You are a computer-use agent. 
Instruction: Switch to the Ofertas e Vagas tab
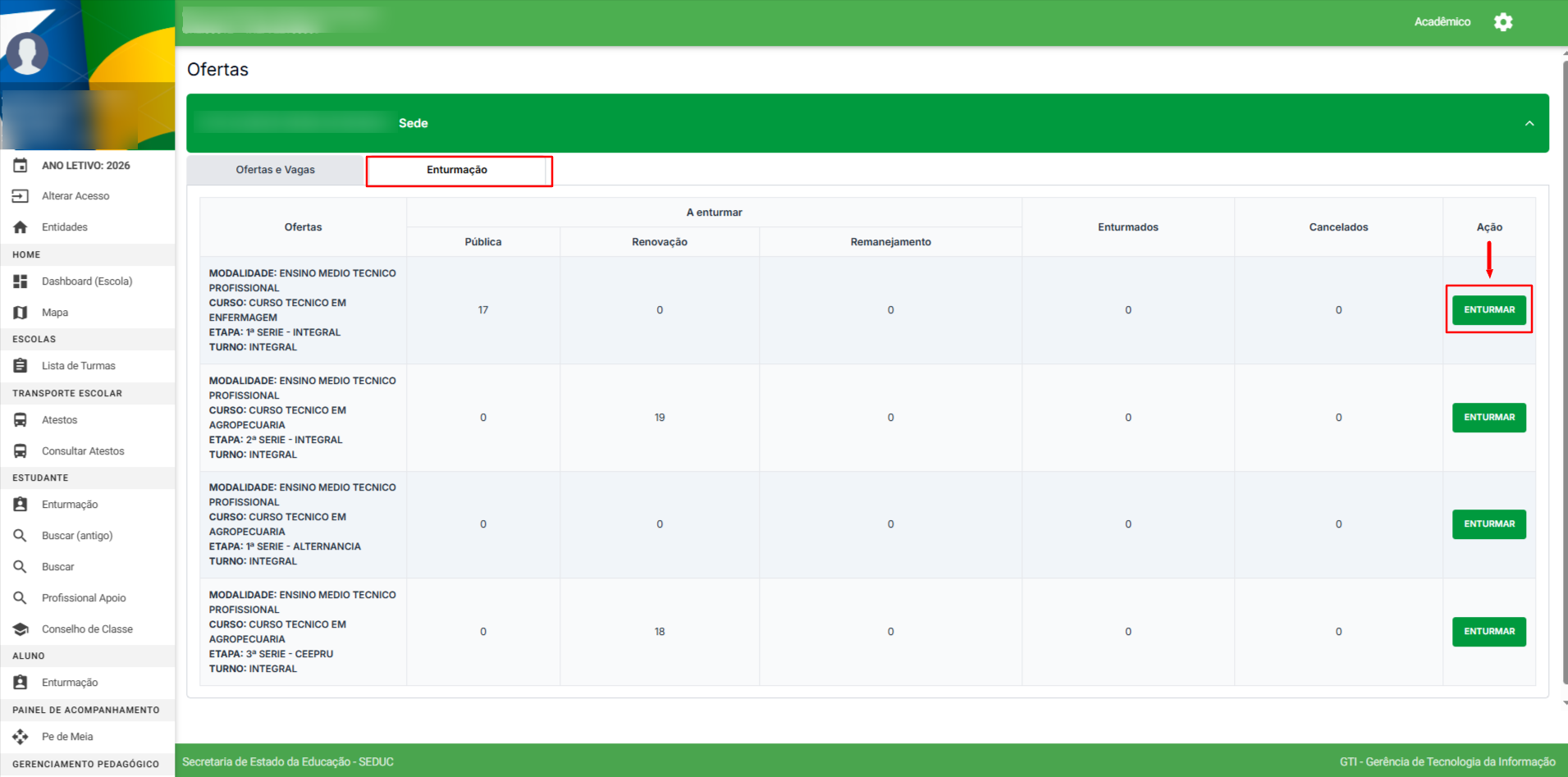(275, 170)
